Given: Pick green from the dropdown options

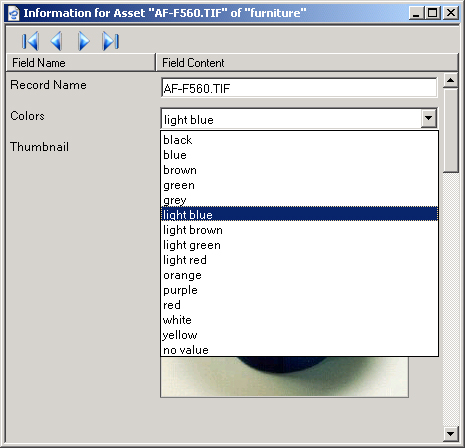Looking at the screenshot, I should 299,185.
